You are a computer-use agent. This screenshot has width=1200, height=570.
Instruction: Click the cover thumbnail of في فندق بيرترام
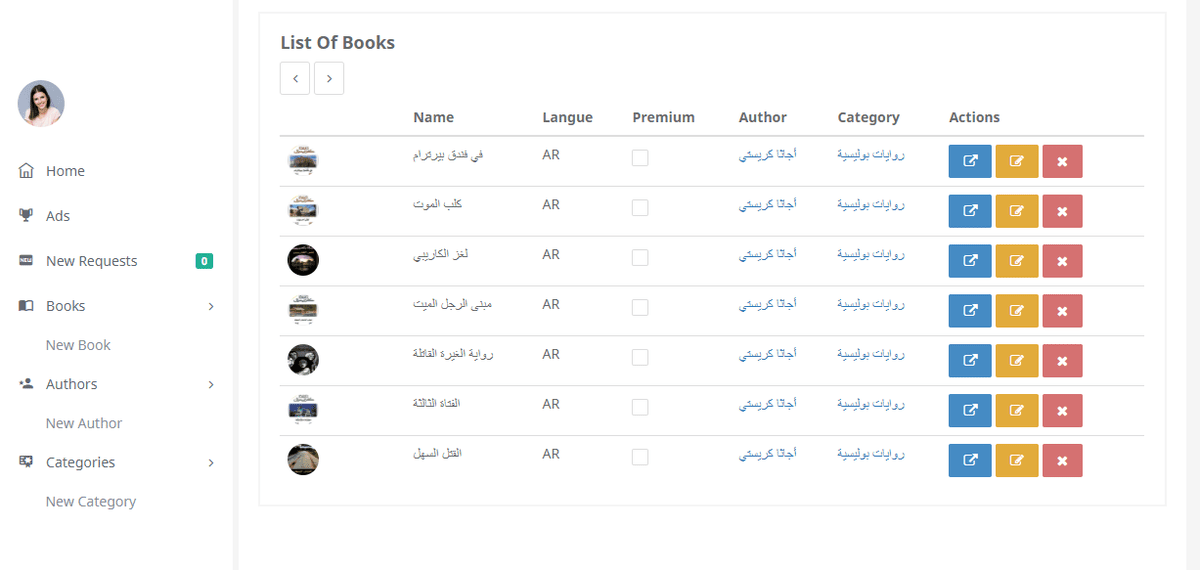coord(303,160)
